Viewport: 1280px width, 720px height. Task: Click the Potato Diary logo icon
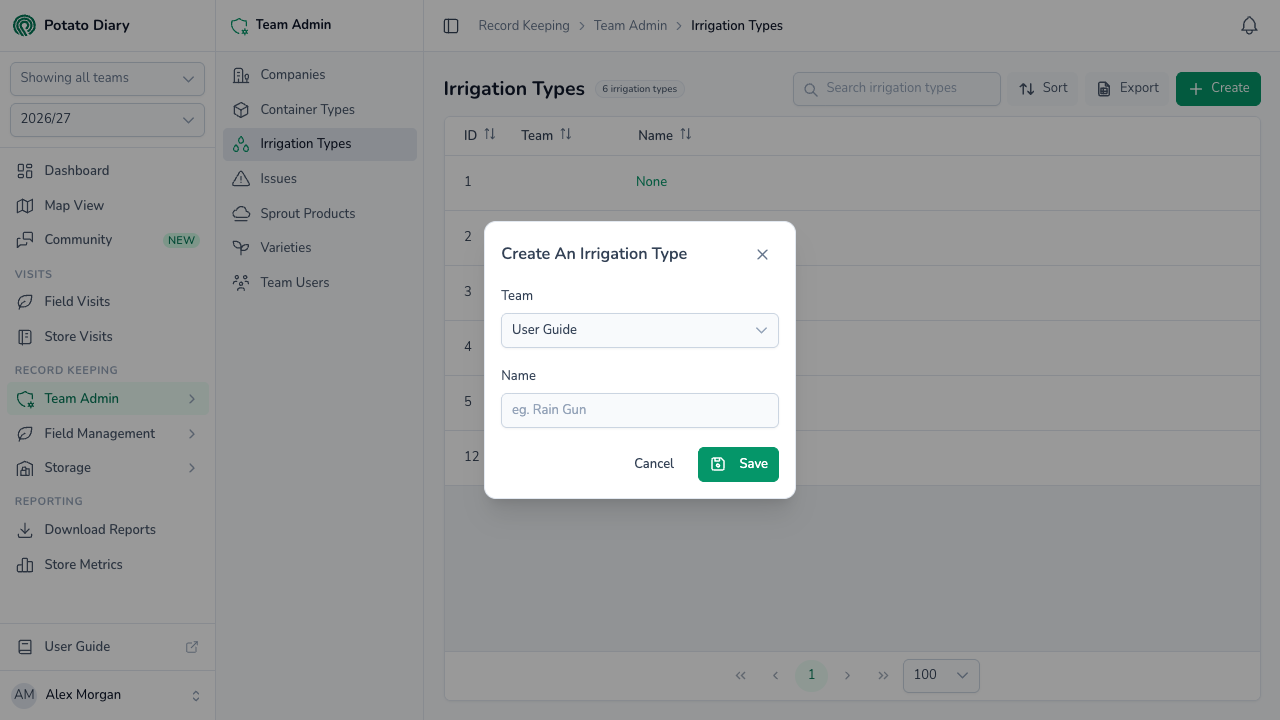pyautogui.click(x=24, y=25)
